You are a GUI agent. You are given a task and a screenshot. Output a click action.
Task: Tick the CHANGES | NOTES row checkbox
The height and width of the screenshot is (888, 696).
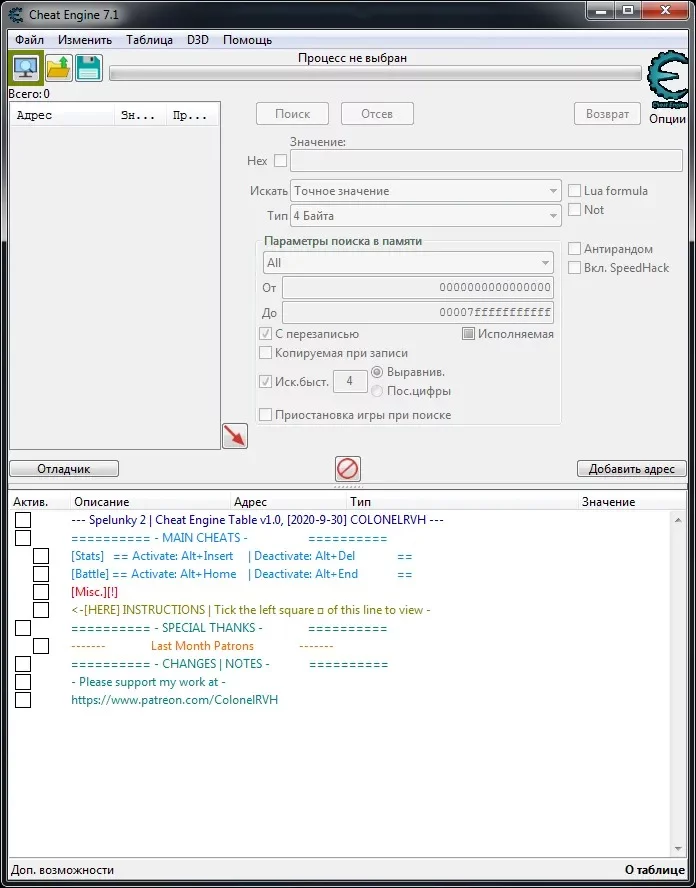[23, 664]
